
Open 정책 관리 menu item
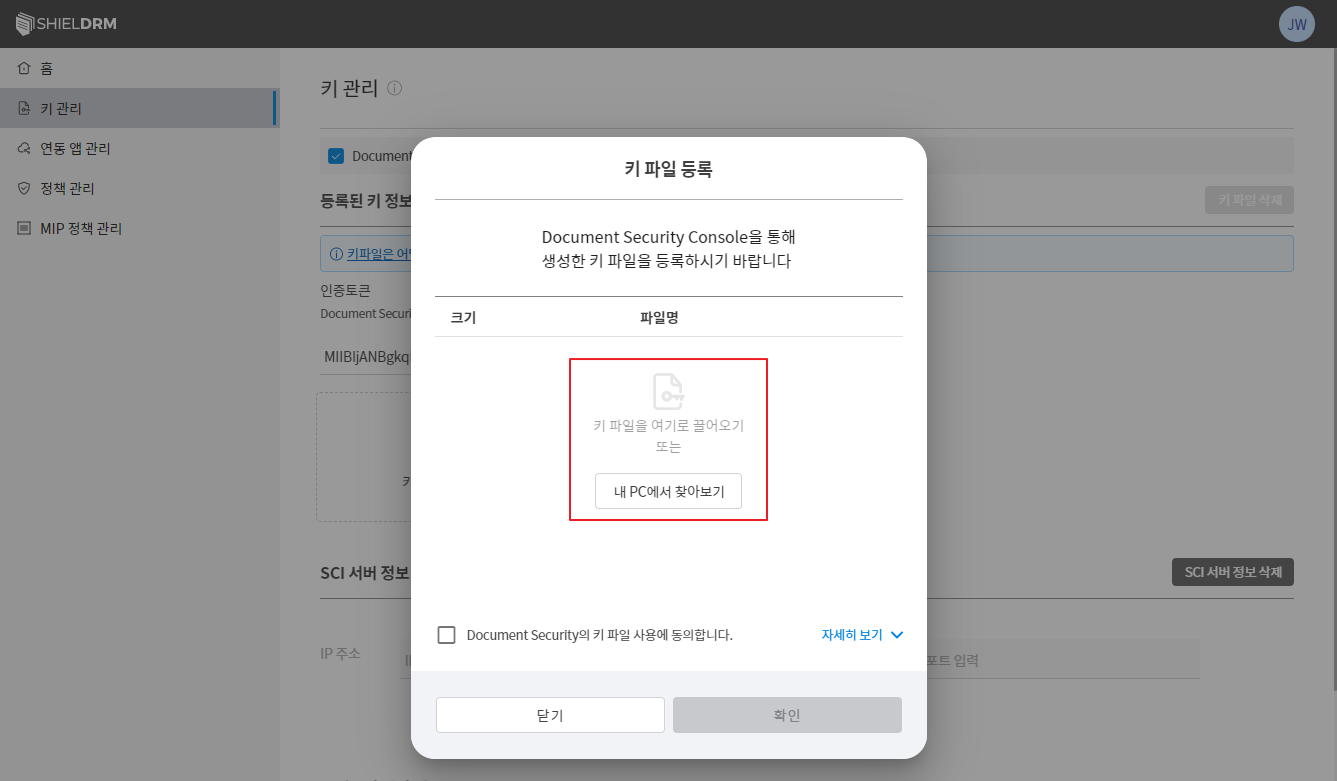point(139,188)
